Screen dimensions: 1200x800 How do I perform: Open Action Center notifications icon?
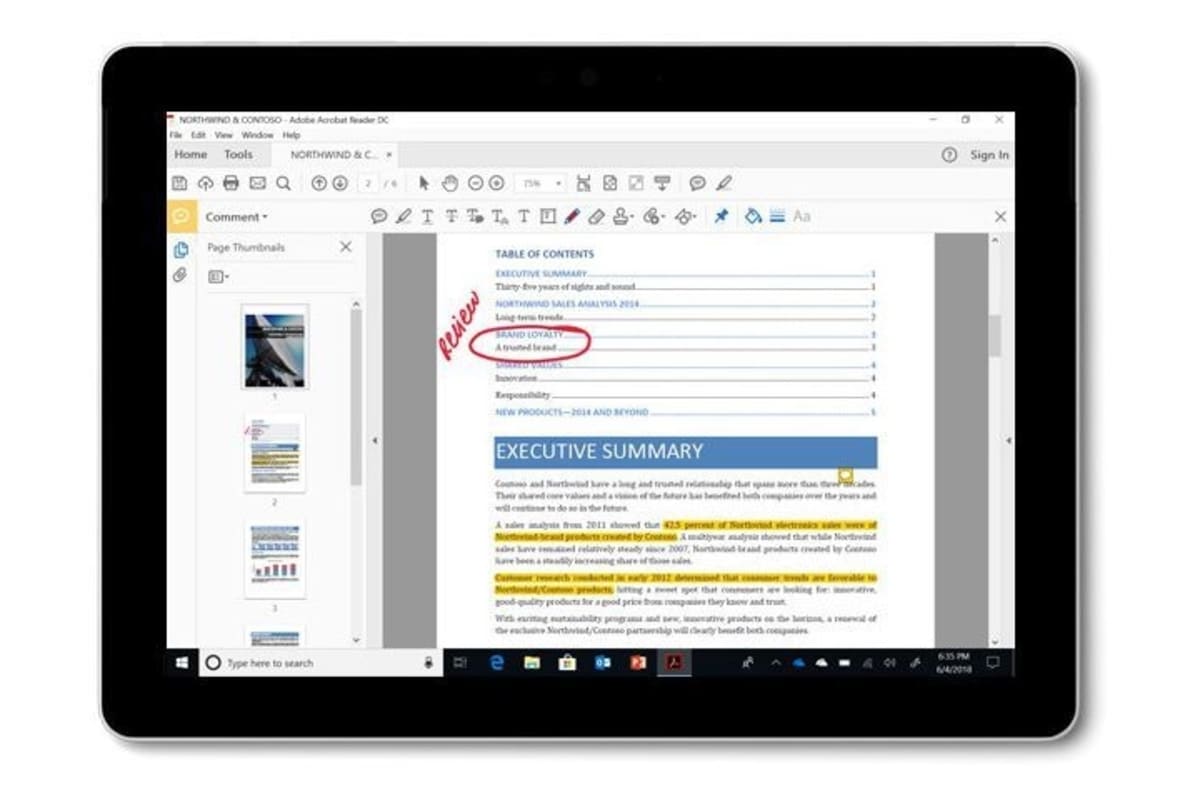pos(993,662)
